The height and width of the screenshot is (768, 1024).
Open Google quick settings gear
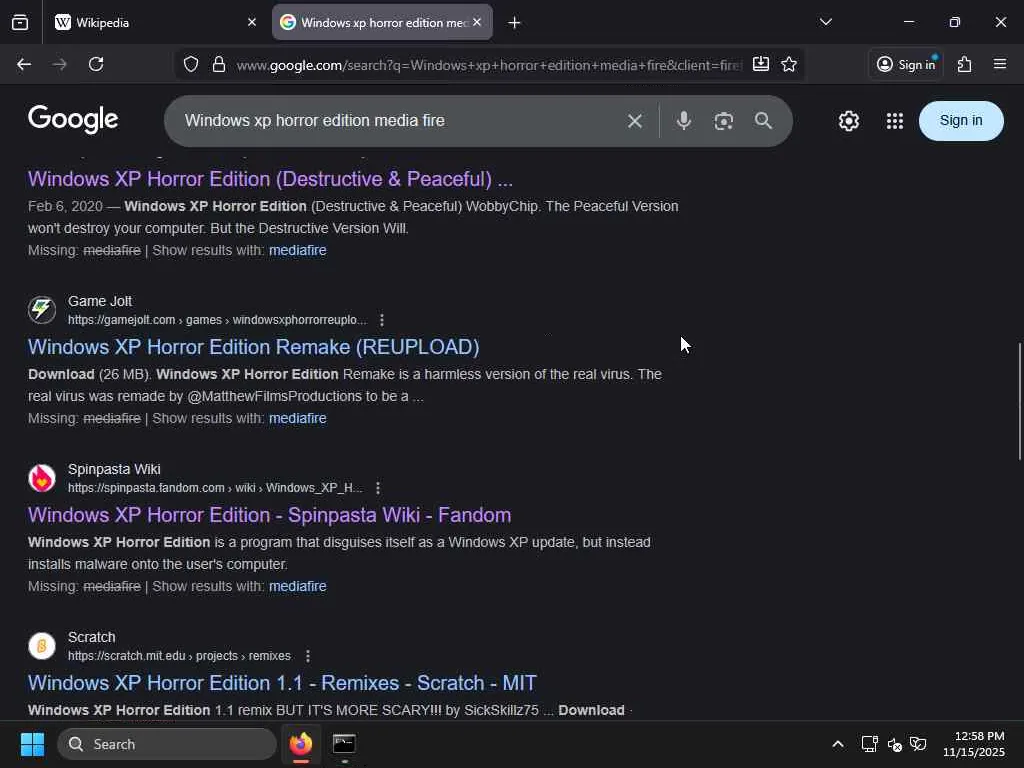click(x=849, y=121)
